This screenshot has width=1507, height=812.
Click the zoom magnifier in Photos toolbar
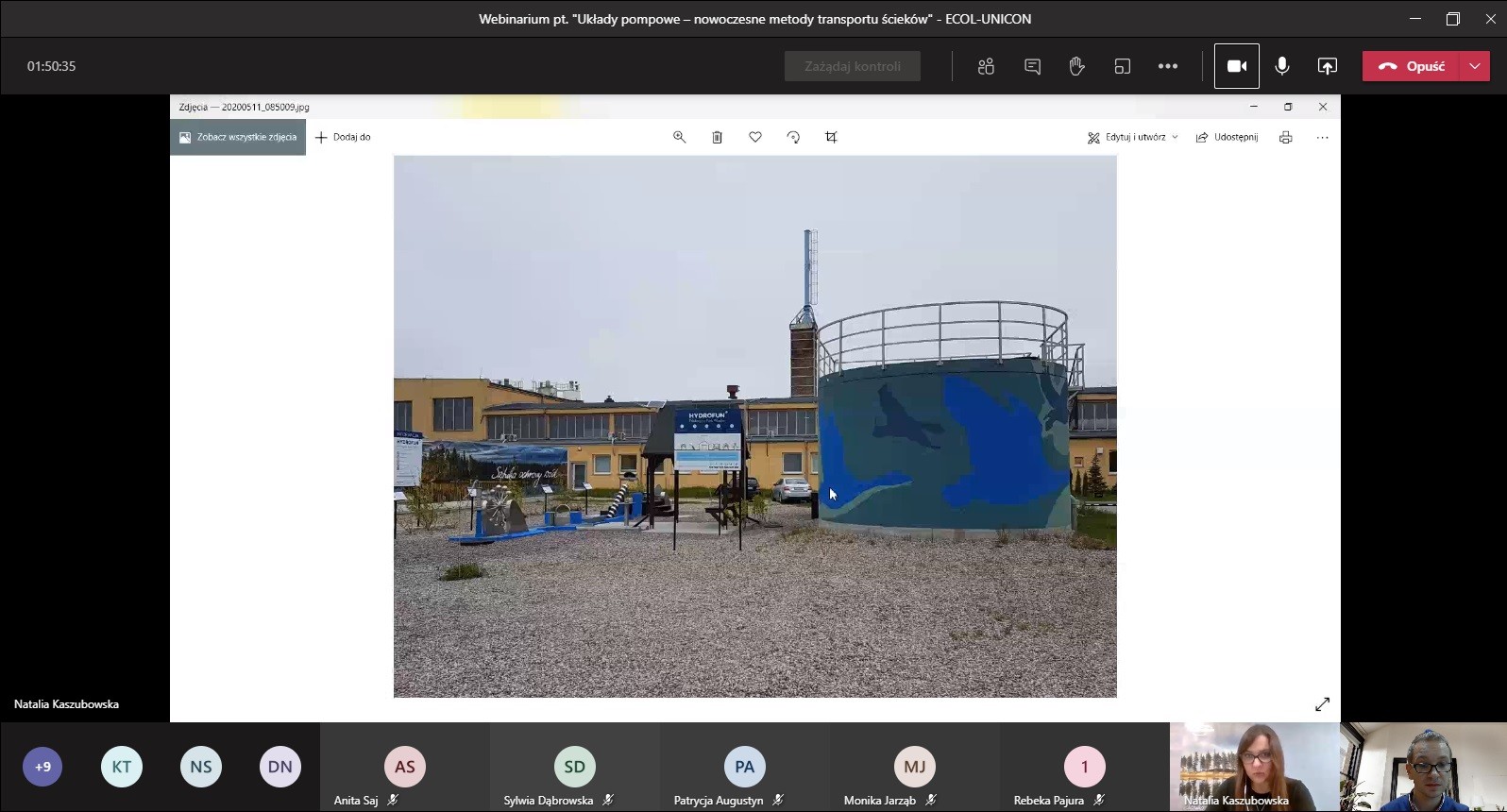click(x=679, y=137)
